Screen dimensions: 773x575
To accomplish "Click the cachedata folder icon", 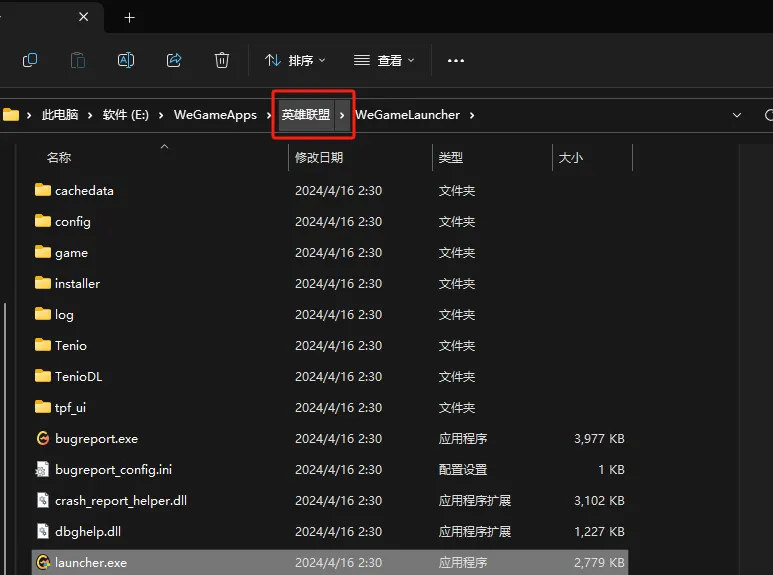I will 43,190.
